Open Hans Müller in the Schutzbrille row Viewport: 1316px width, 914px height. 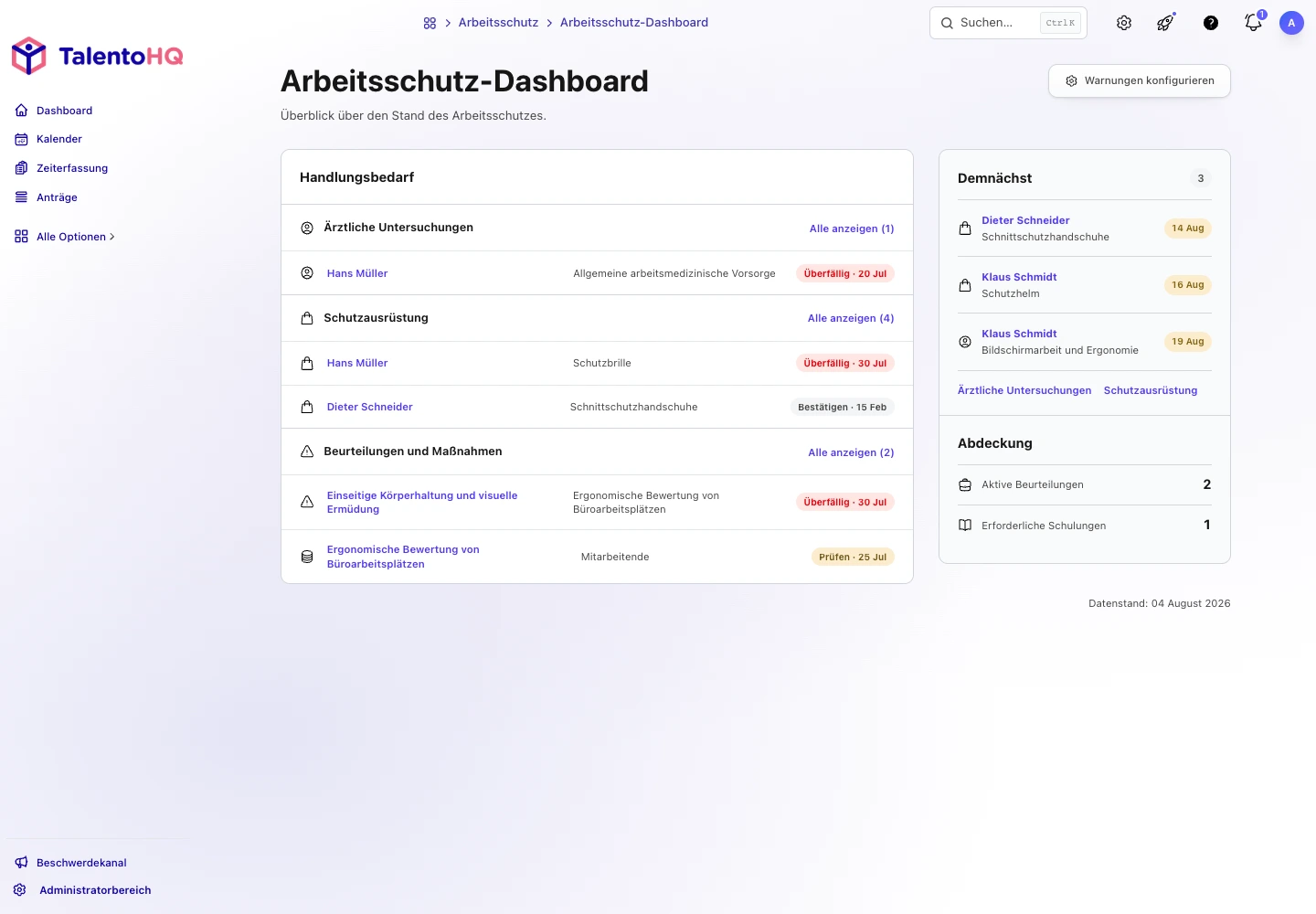coord(357,363)
